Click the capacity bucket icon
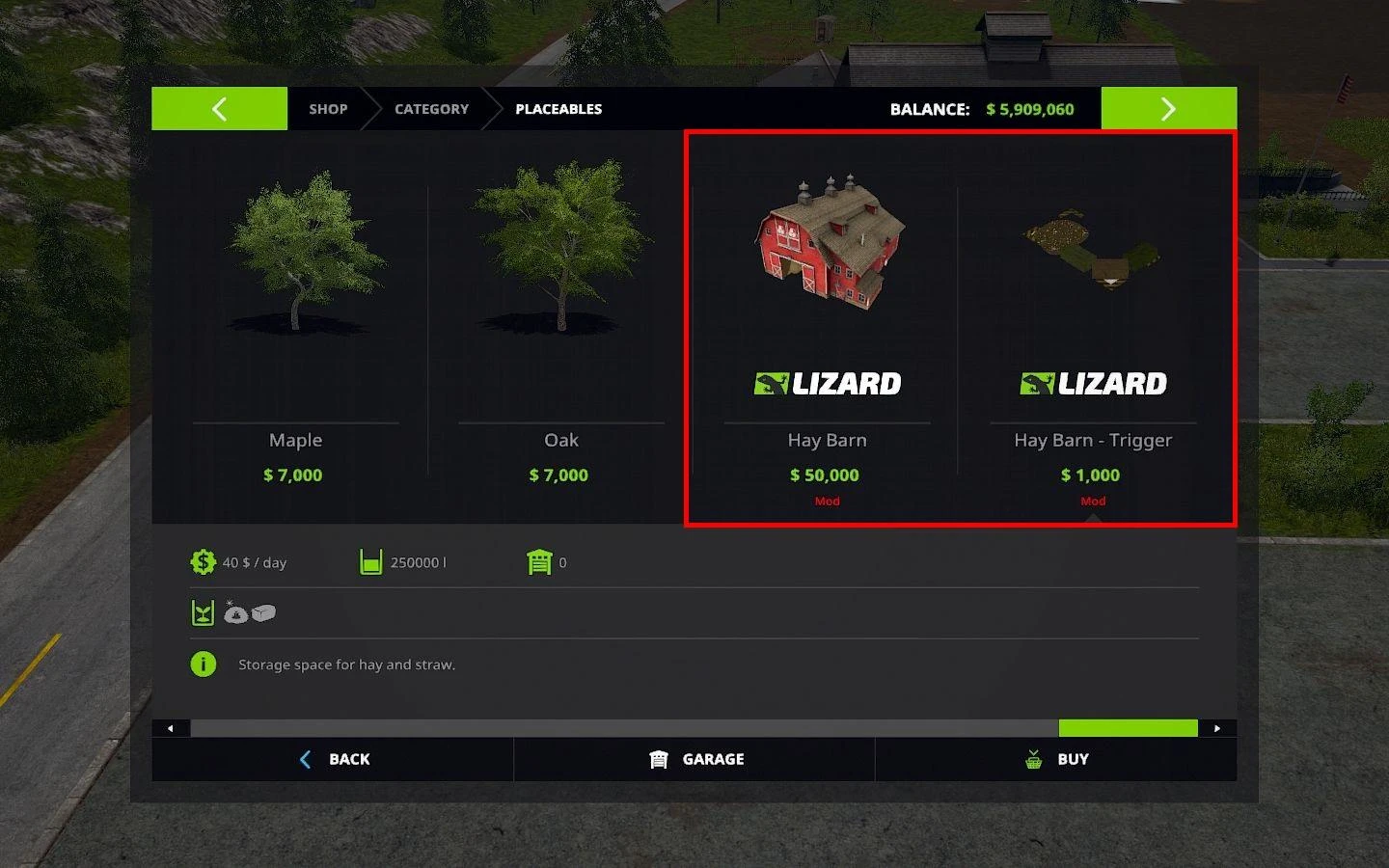1389x868 pixels. coord(370,562)
